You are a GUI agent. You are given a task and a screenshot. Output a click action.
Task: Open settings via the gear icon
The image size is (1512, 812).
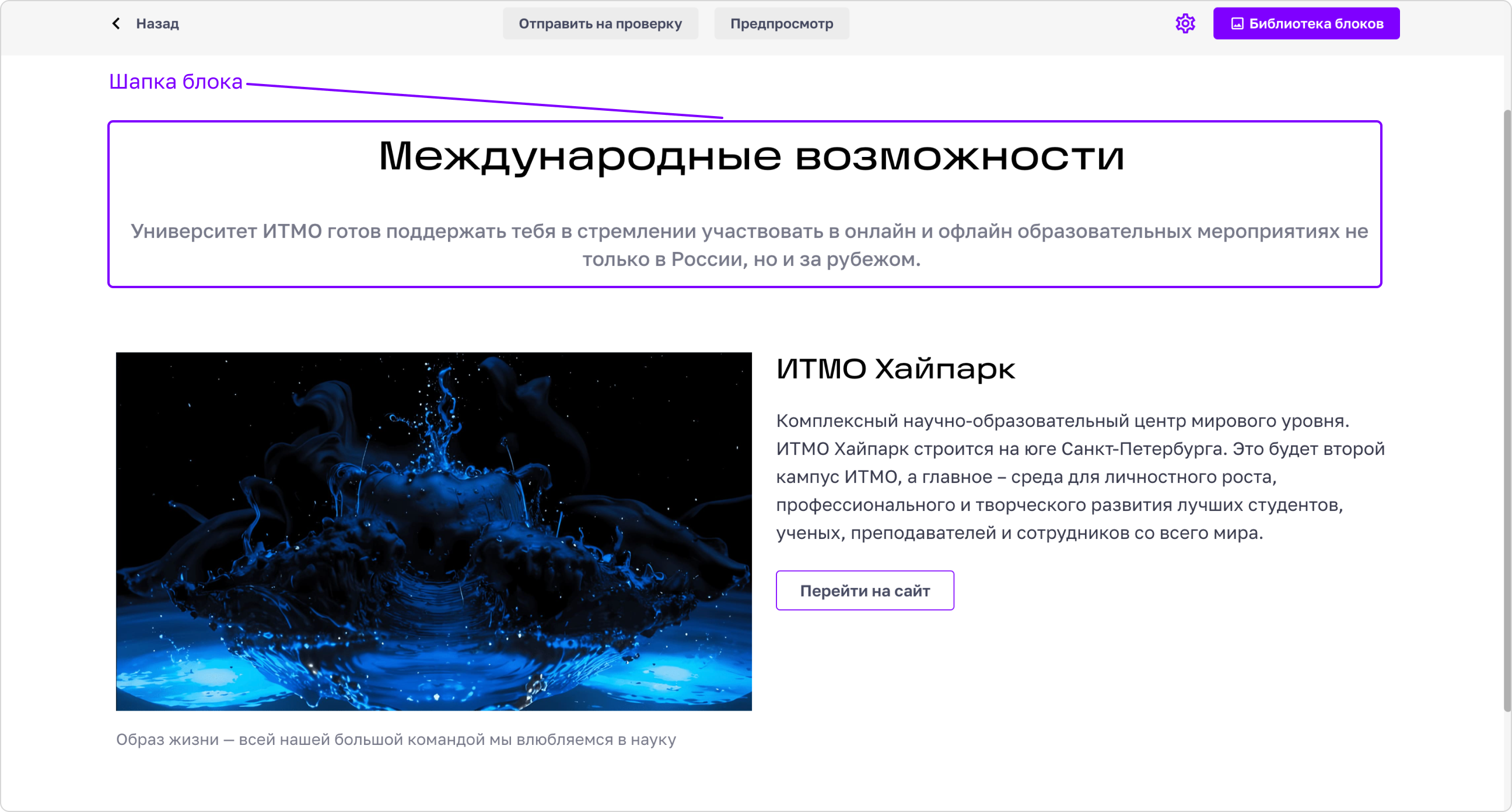[x=1185, y=23]
